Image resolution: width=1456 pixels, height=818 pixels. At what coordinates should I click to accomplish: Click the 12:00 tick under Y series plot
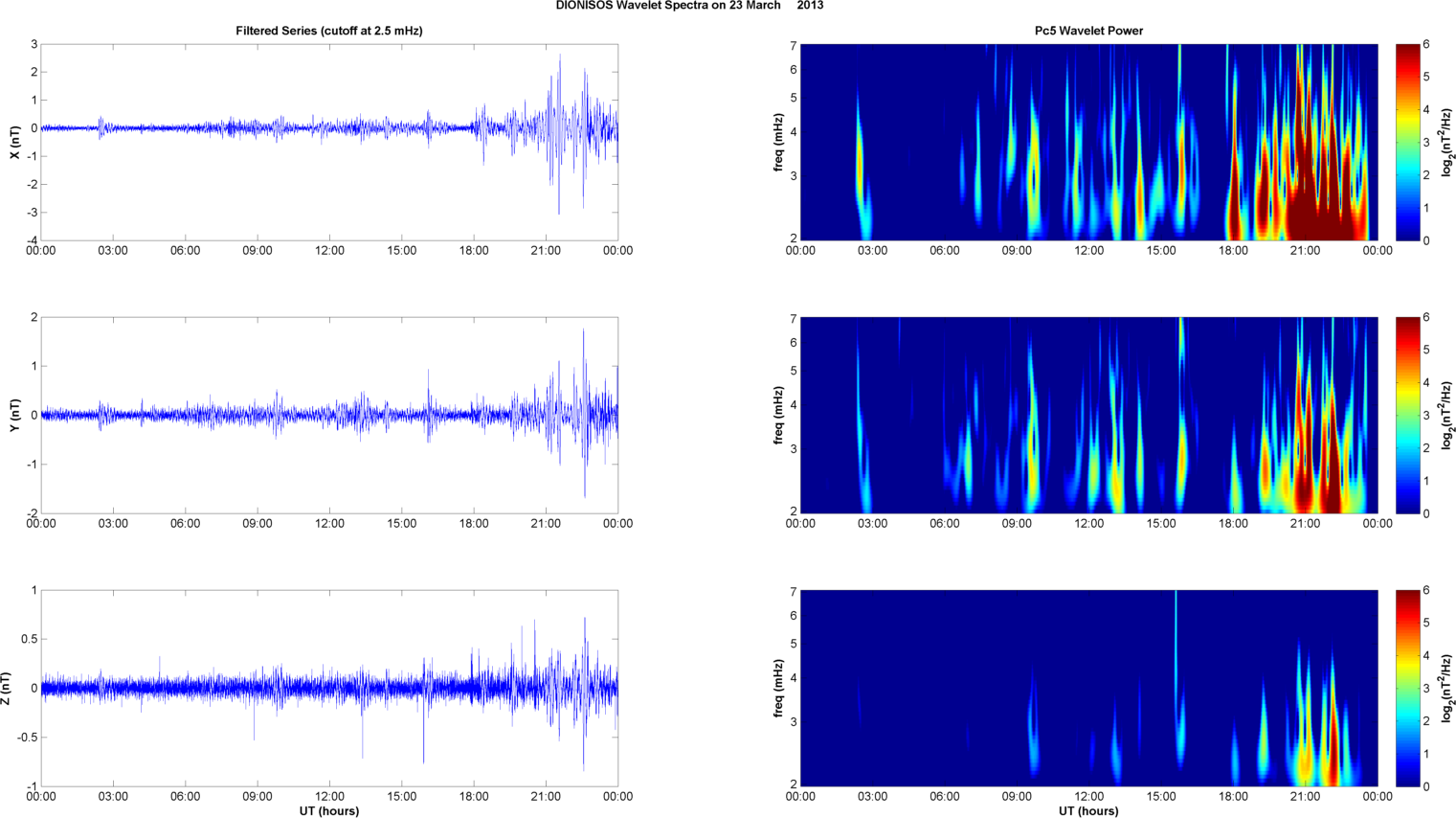329,524
